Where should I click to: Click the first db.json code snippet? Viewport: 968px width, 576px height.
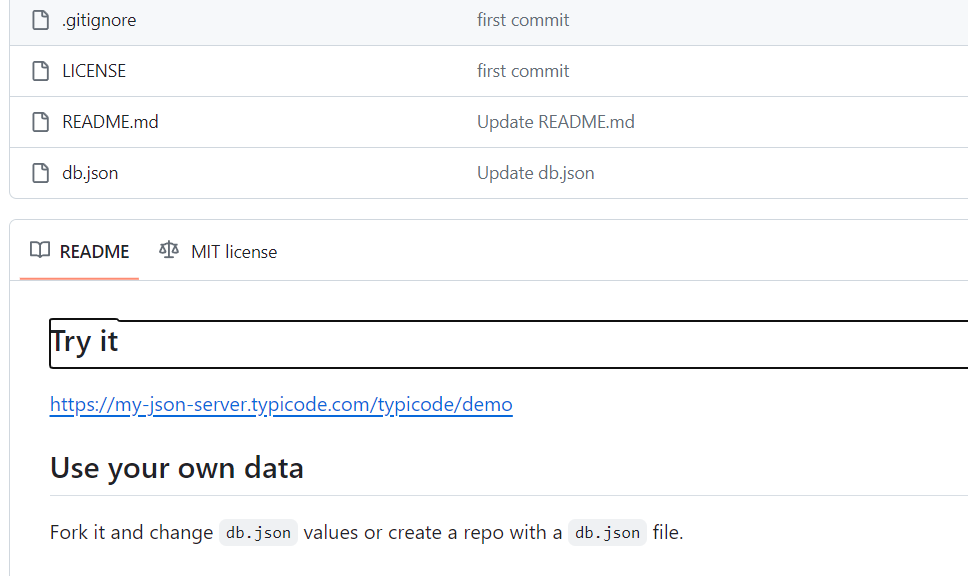point(258,533)
